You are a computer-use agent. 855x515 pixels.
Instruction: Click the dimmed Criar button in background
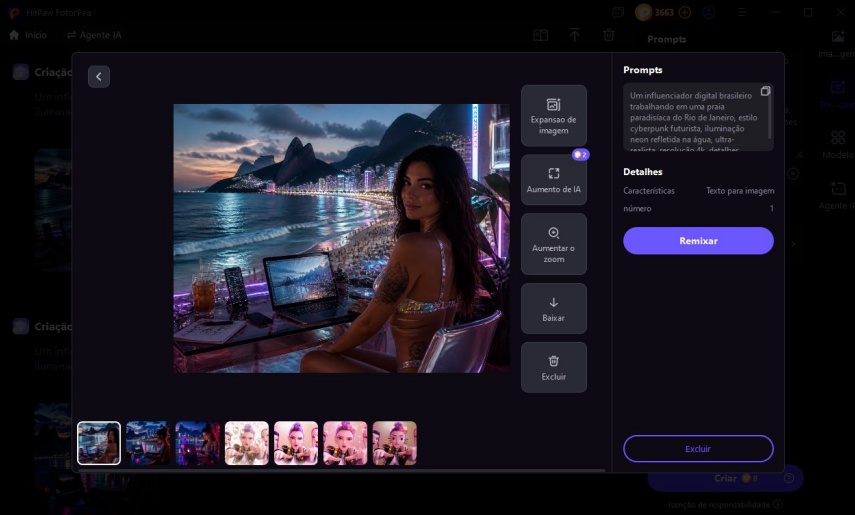click(725, 478)
